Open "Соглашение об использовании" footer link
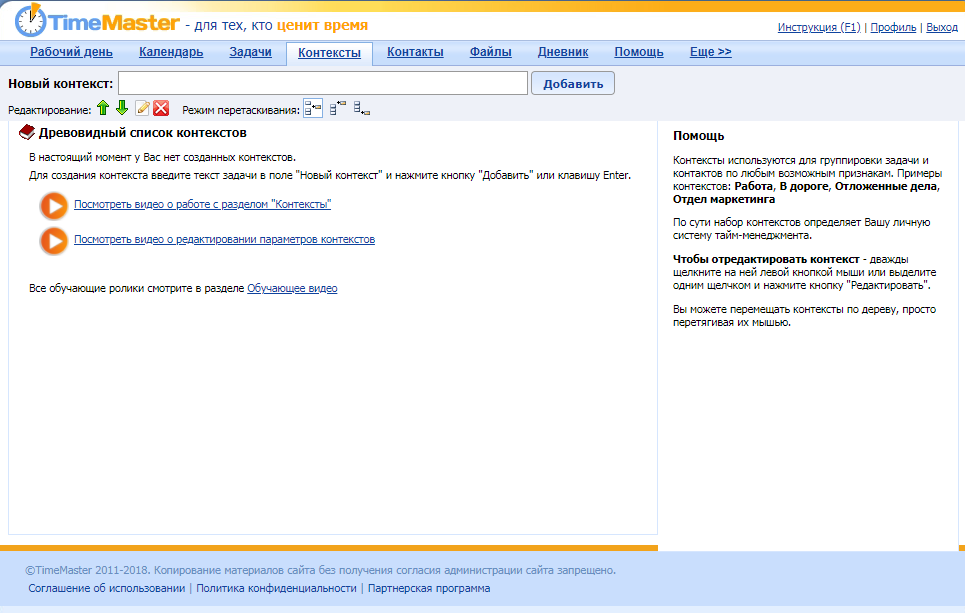Viewport: 965px width, 613px height. click(106, 588)
